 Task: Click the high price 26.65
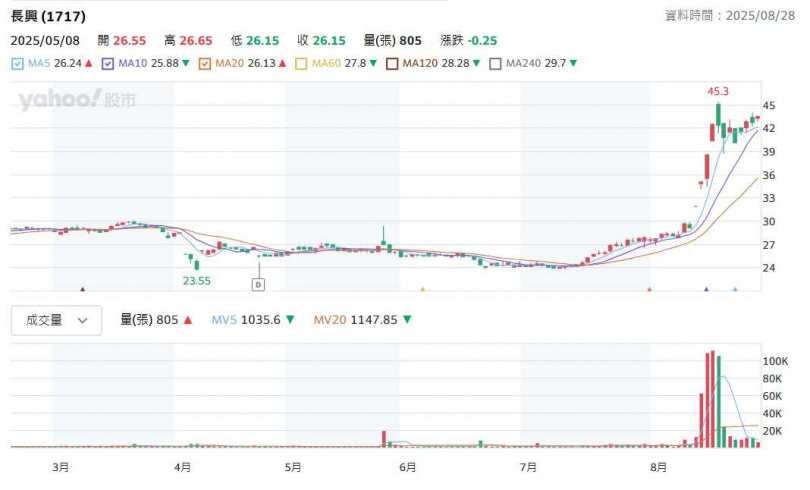[196, 41]
